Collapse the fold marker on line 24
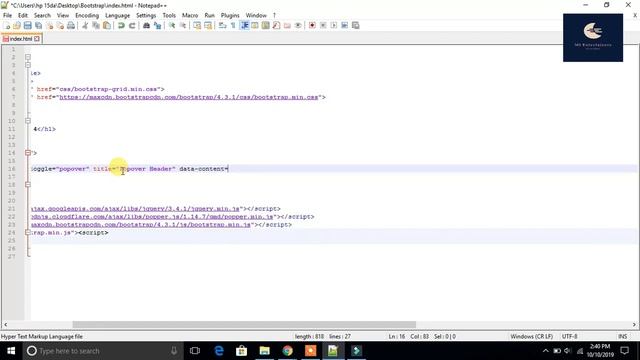 coord(28,232)
